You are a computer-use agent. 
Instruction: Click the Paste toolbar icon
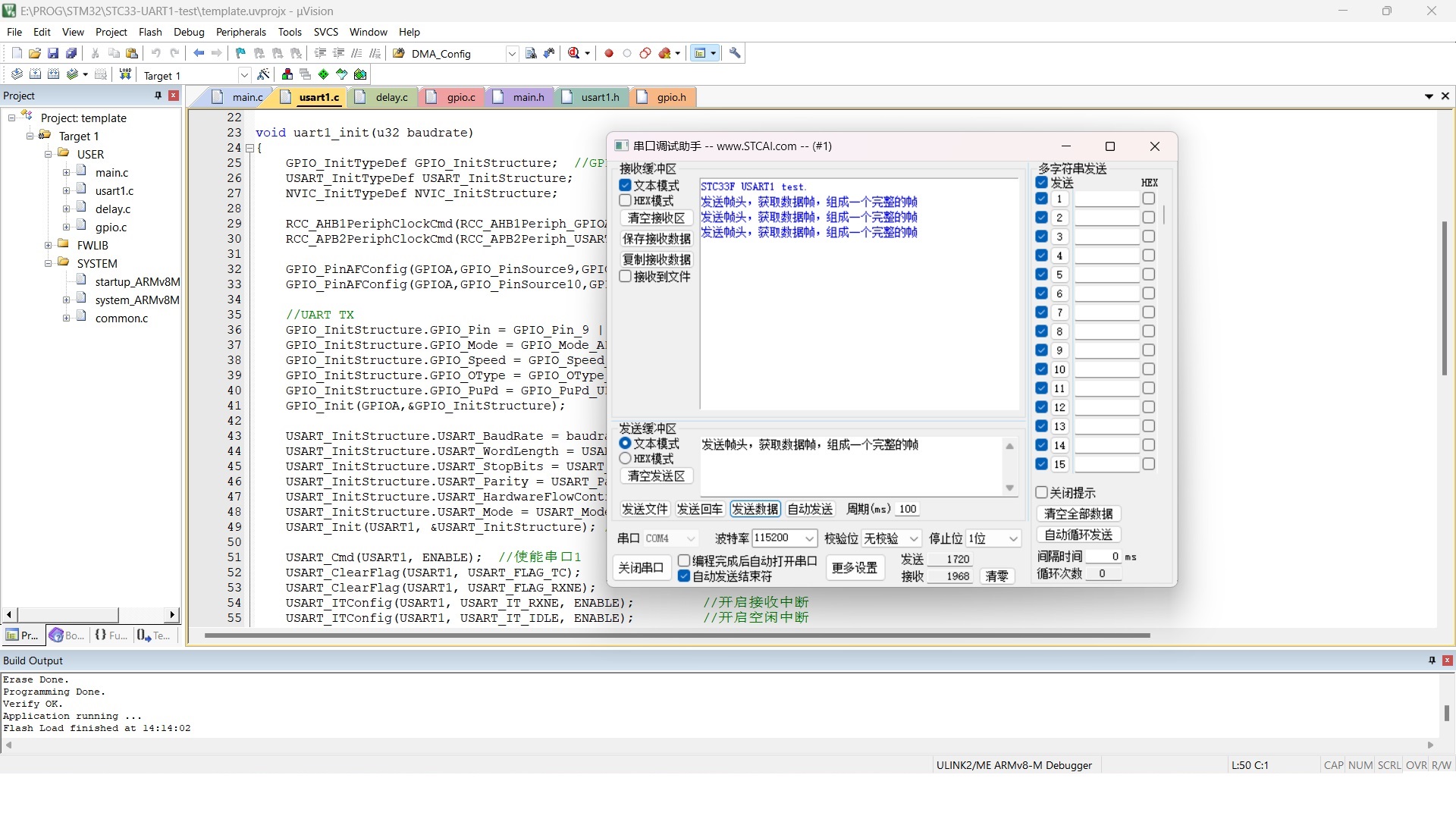132,53
